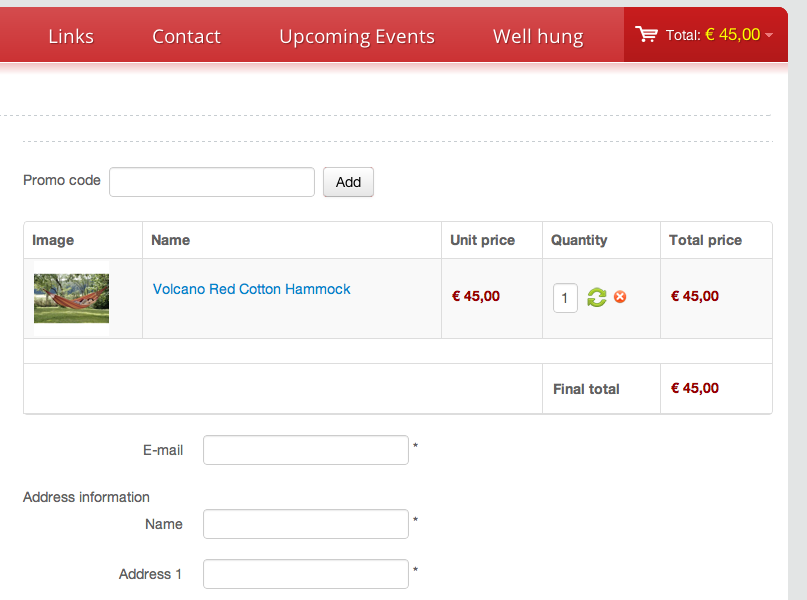Focus the Quantity input box
The height and width of the screenshot is (600, 807).
tap(565, 298)
